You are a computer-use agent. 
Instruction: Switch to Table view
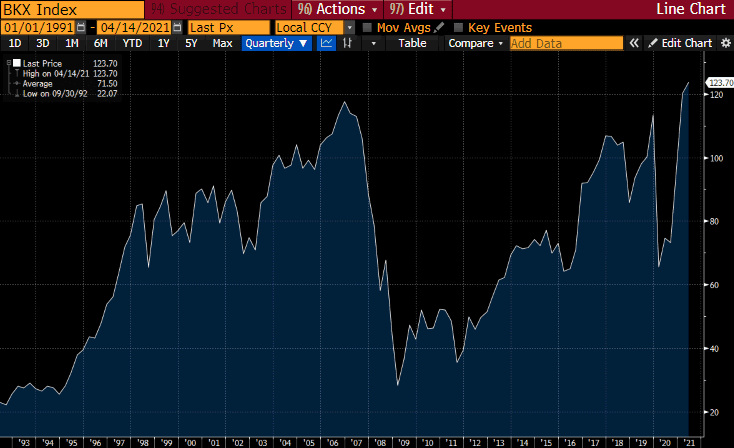point(412,43)
